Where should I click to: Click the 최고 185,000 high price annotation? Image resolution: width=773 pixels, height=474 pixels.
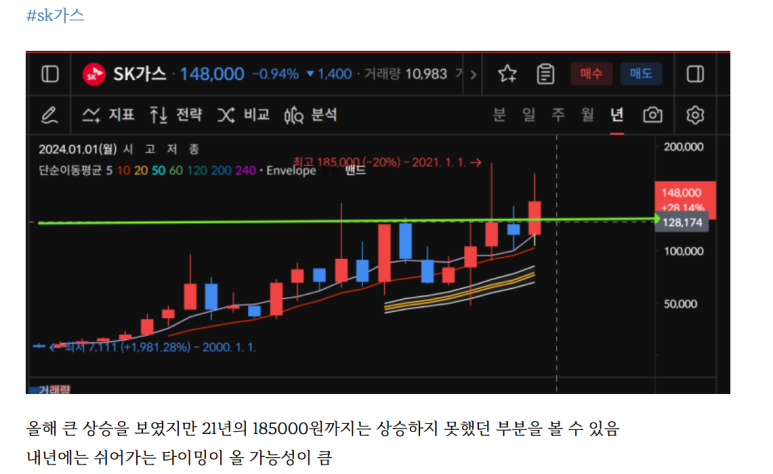(387, 162)
